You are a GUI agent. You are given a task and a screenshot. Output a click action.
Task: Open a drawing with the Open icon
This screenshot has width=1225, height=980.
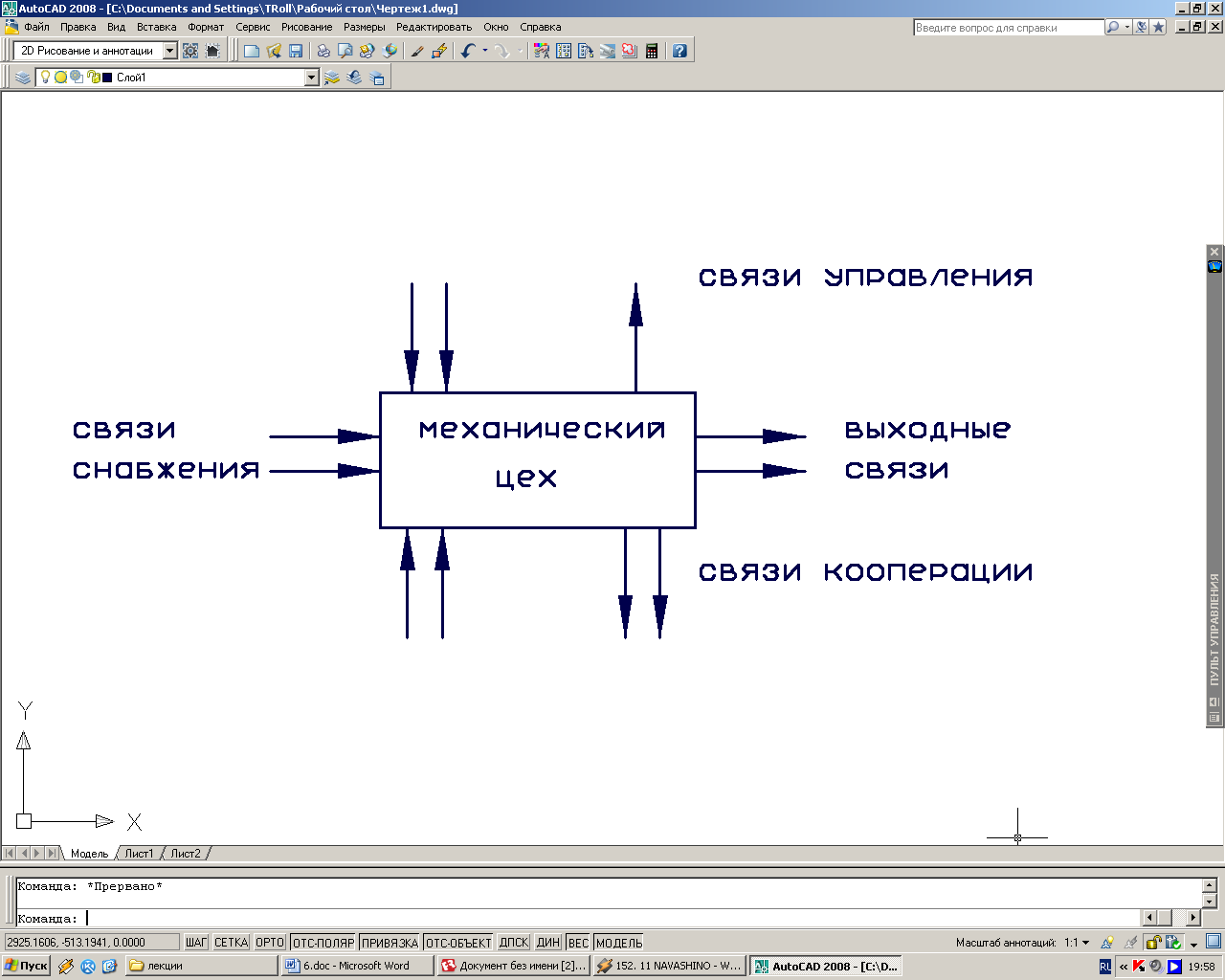click(x=274, y=51)
